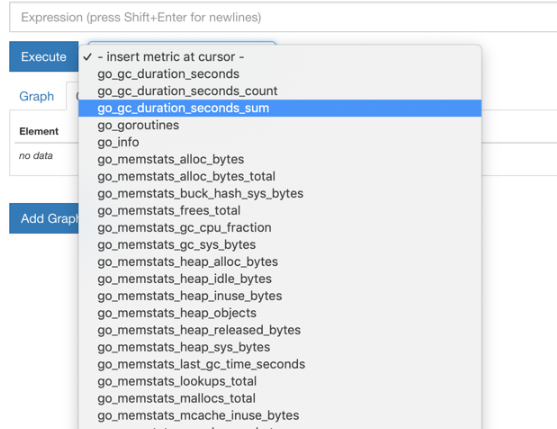Image resolution: width=557 pixels, height=429 pixels.
Task: Pick go_memstats_heap_alloc_bytes option
Action: 280,262
